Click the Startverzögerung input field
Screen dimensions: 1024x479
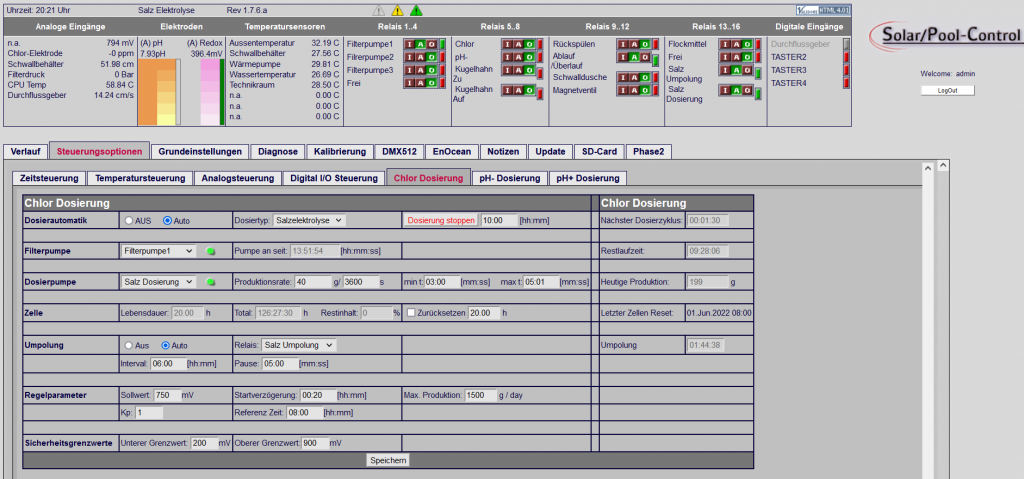[317, 395]
